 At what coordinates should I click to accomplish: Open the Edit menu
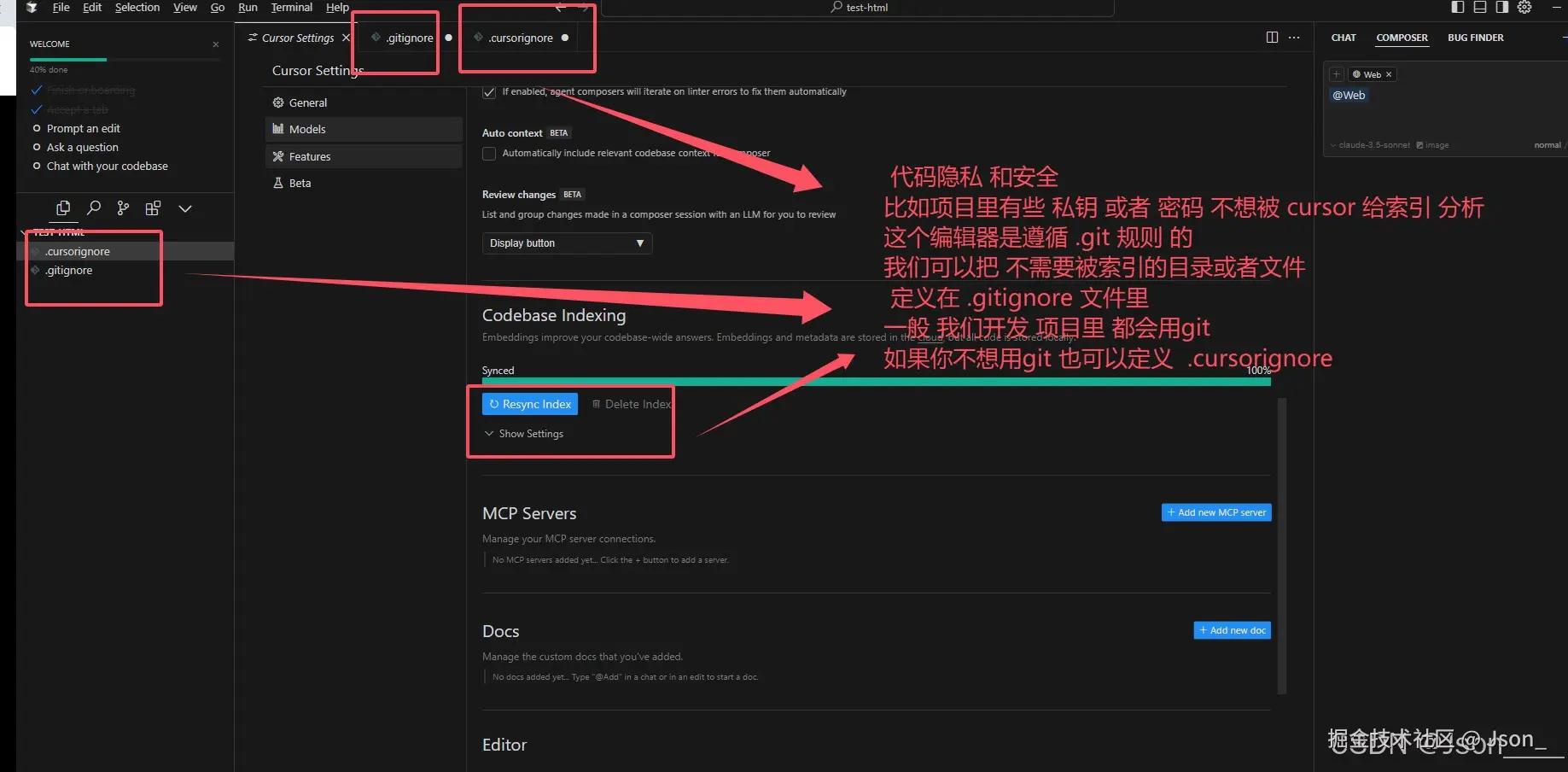tap(92, 7)
